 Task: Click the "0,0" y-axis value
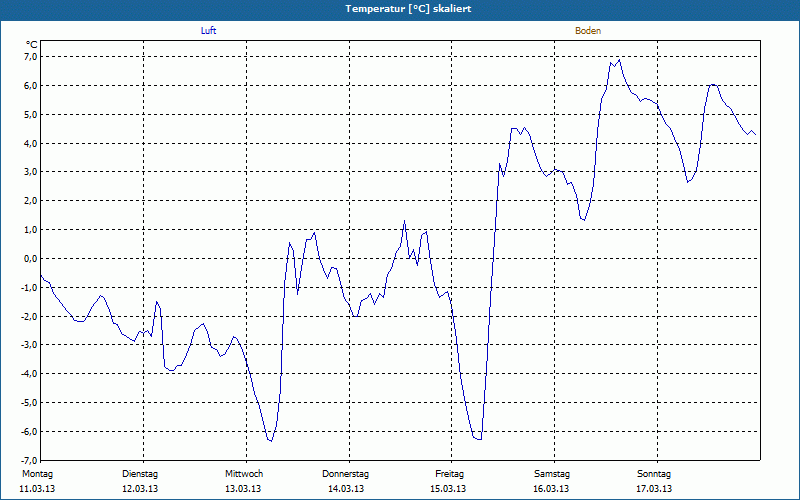[x=31, y=259]
